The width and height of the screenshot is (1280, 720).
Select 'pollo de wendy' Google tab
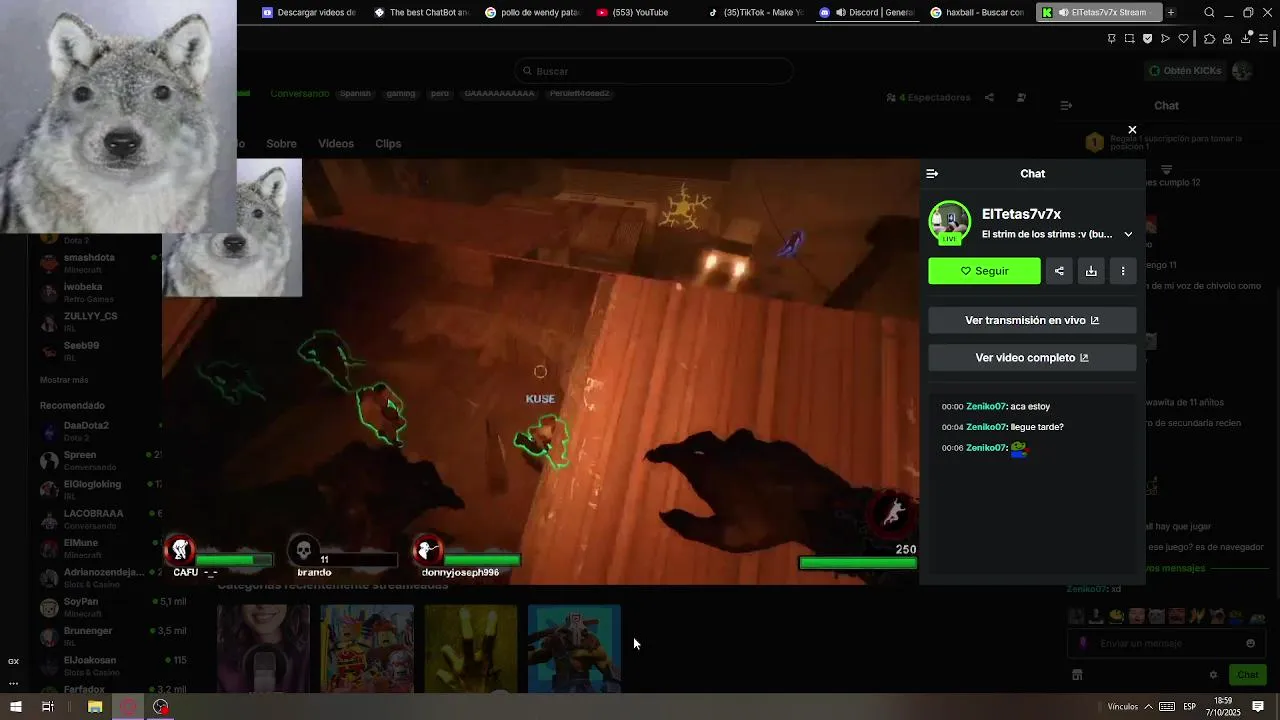coord(531,13)
